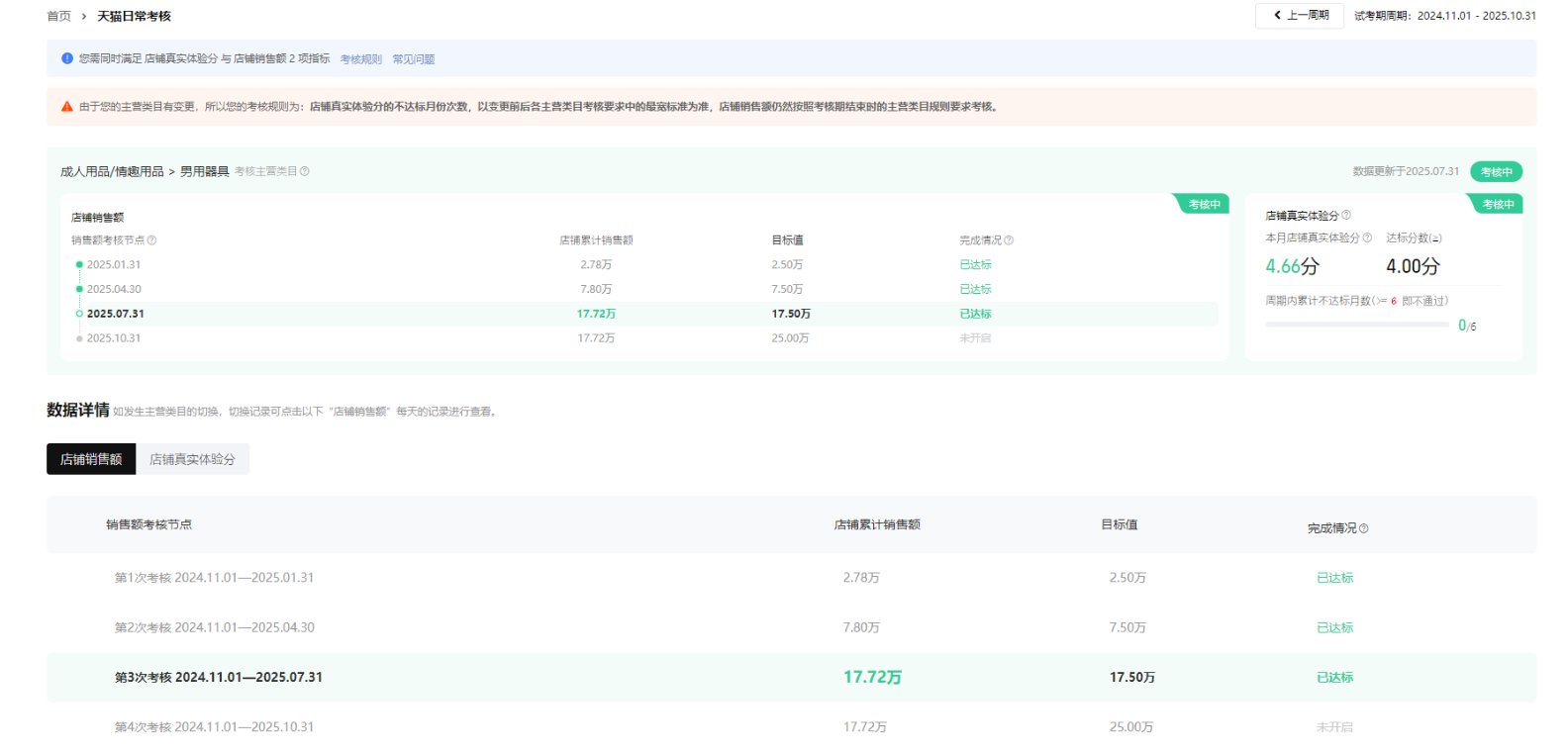Go to previous period with 上一周期
This screenshot has height=754, width=1568.
1300,16
